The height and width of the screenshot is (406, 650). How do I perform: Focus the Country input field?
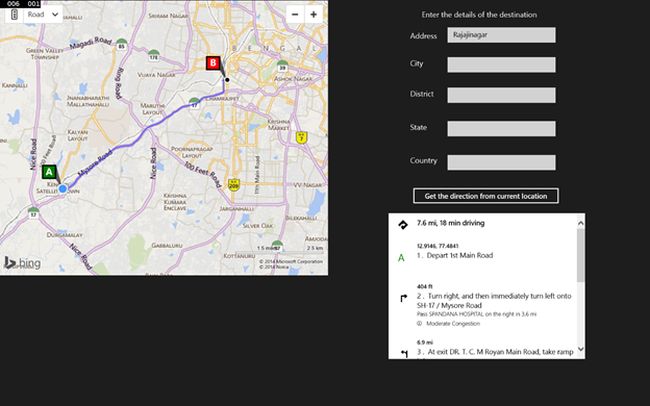(501, 162)
